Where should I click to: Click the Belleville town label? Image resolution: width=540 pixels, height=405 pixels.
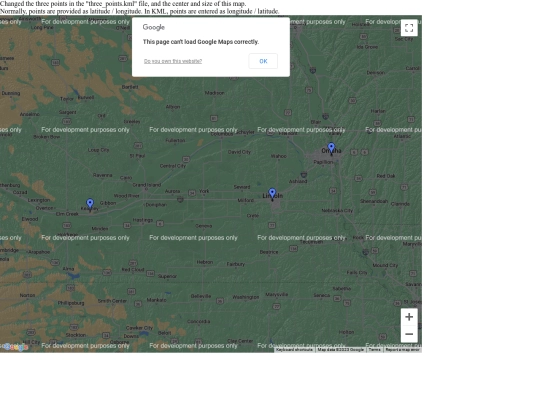(201, 296)
